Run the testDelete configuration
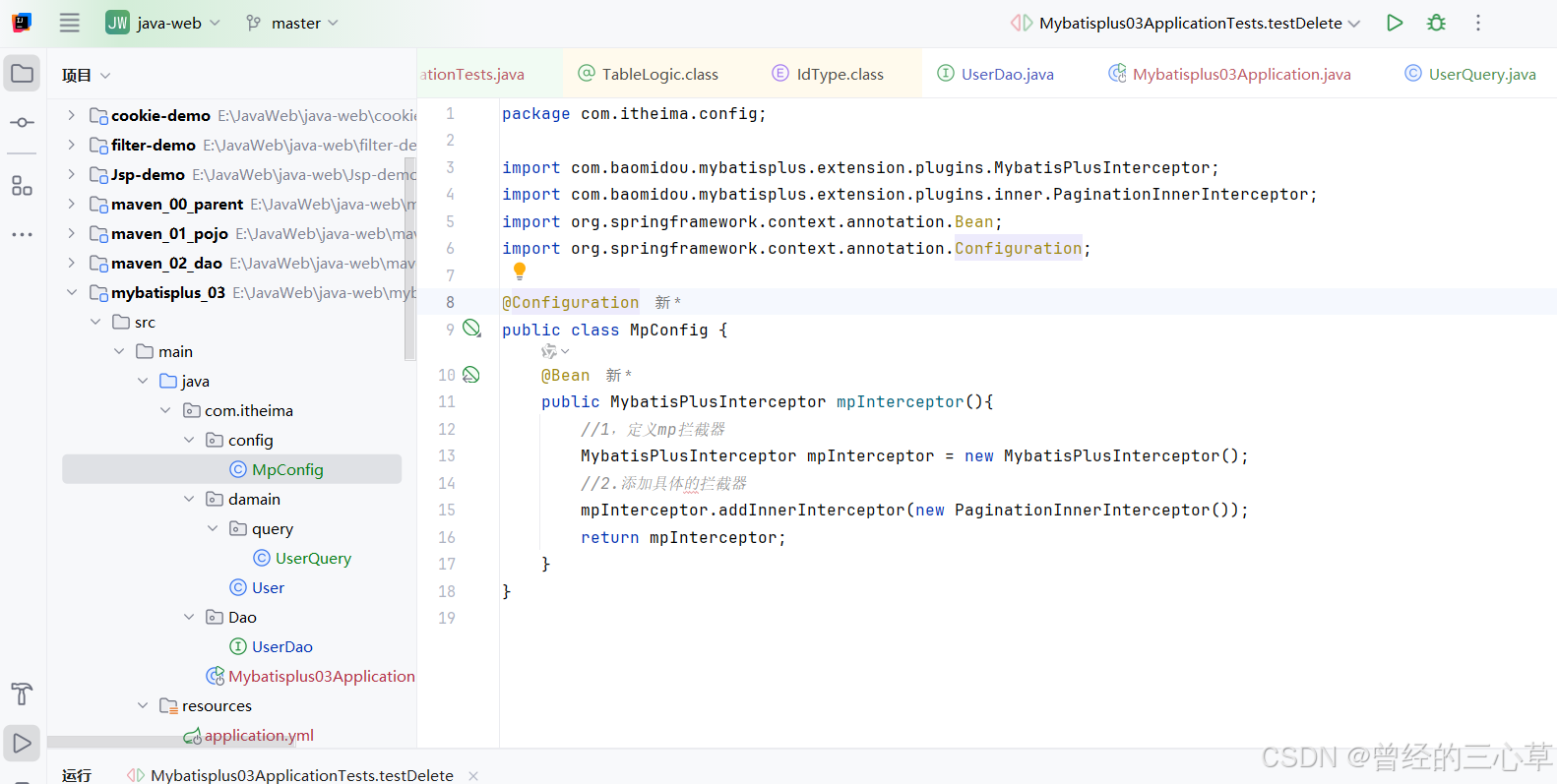The width and height of the screenshot is (1557, 784). click(x=1395, y=23)
